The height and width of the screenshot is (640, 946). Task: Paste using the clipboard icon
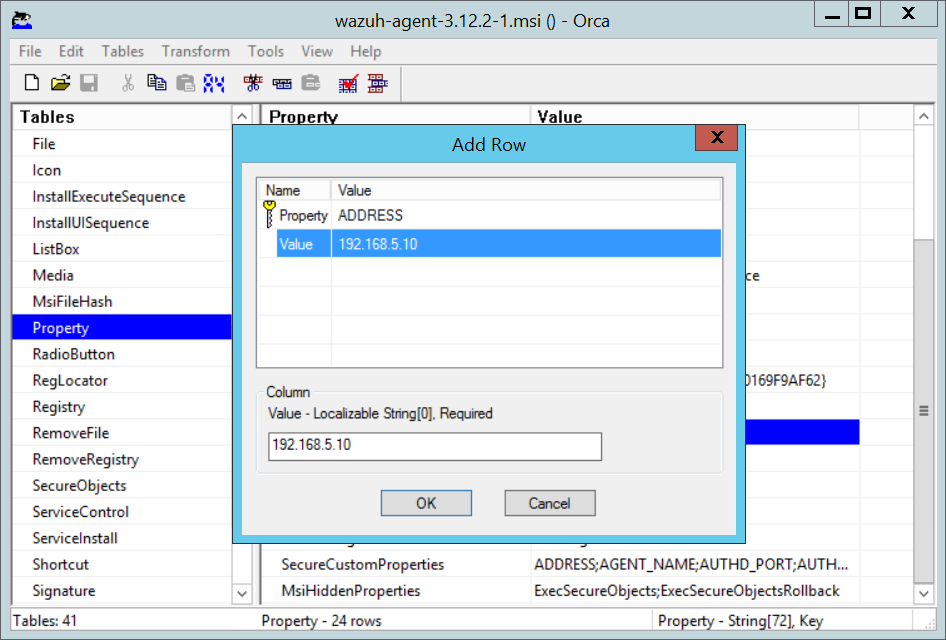pos(185,83)
